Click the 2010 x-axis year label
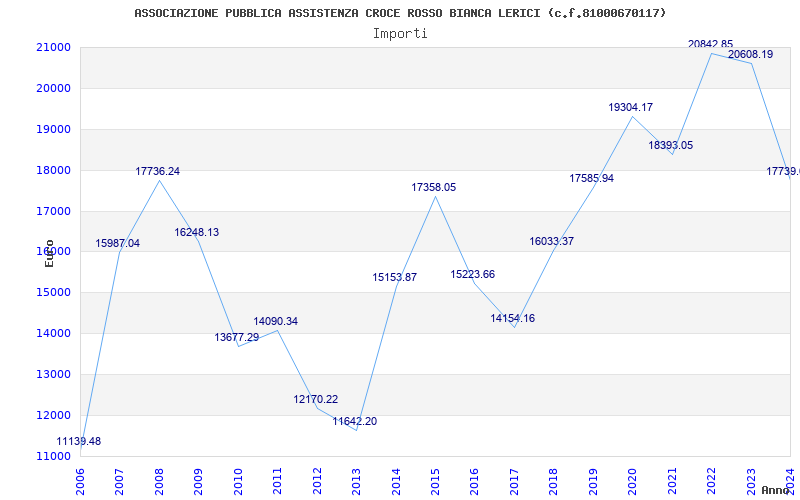The width and height of the screenshot is (800, 500). pos(238,481)
